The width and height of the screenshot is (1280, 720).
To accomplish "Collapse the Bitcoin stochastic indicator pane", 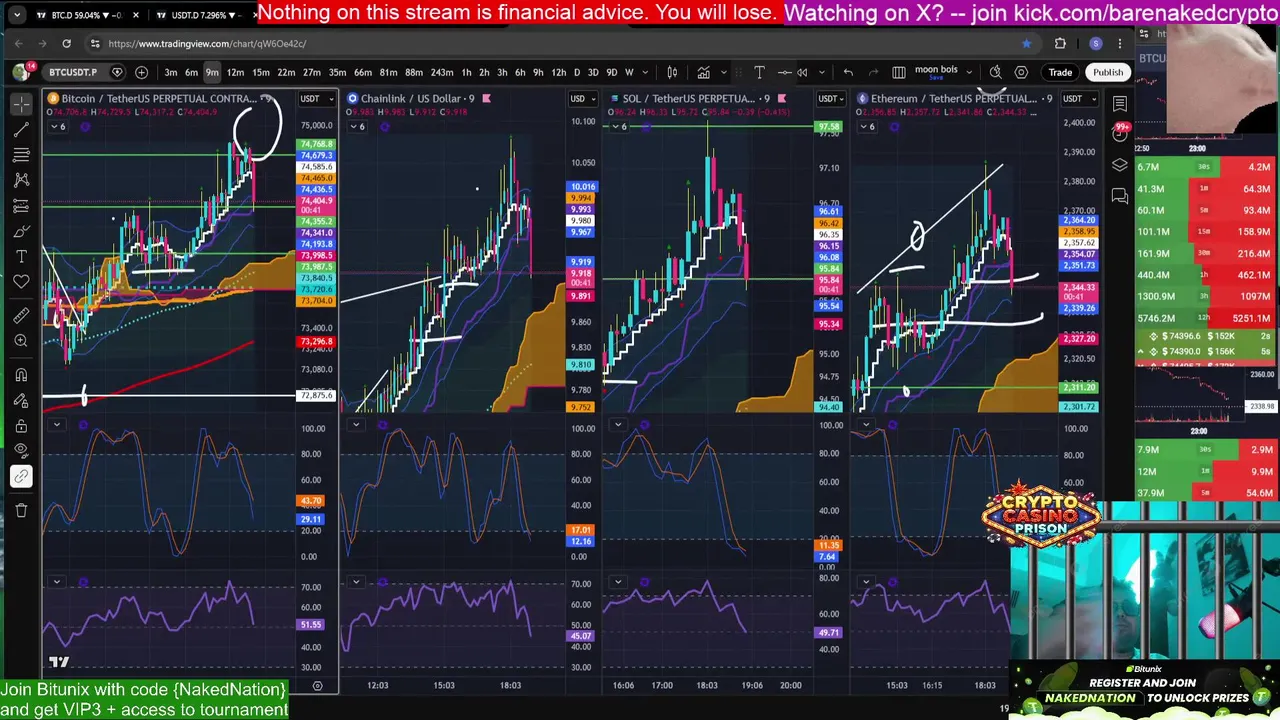I will (x=57, y=425).
